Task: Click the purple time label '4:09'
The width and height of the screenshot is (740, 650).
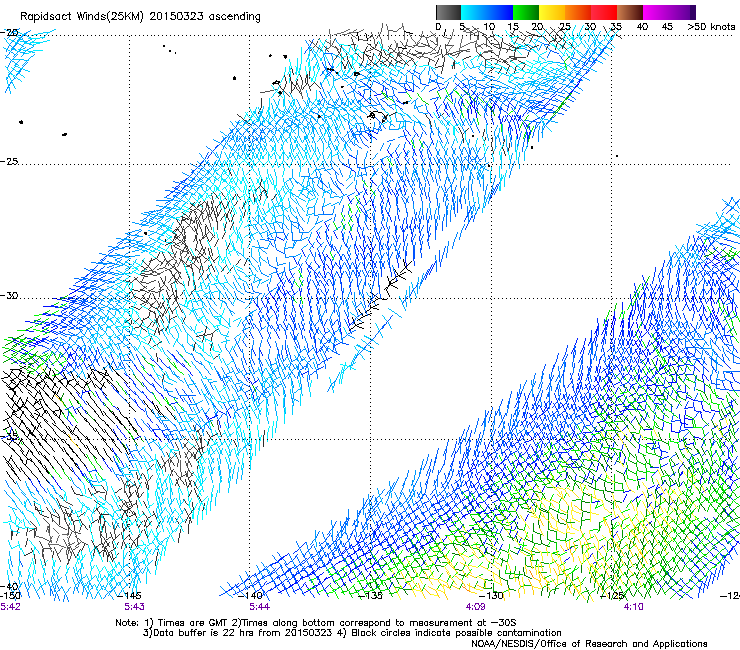Action: (475, 607)
